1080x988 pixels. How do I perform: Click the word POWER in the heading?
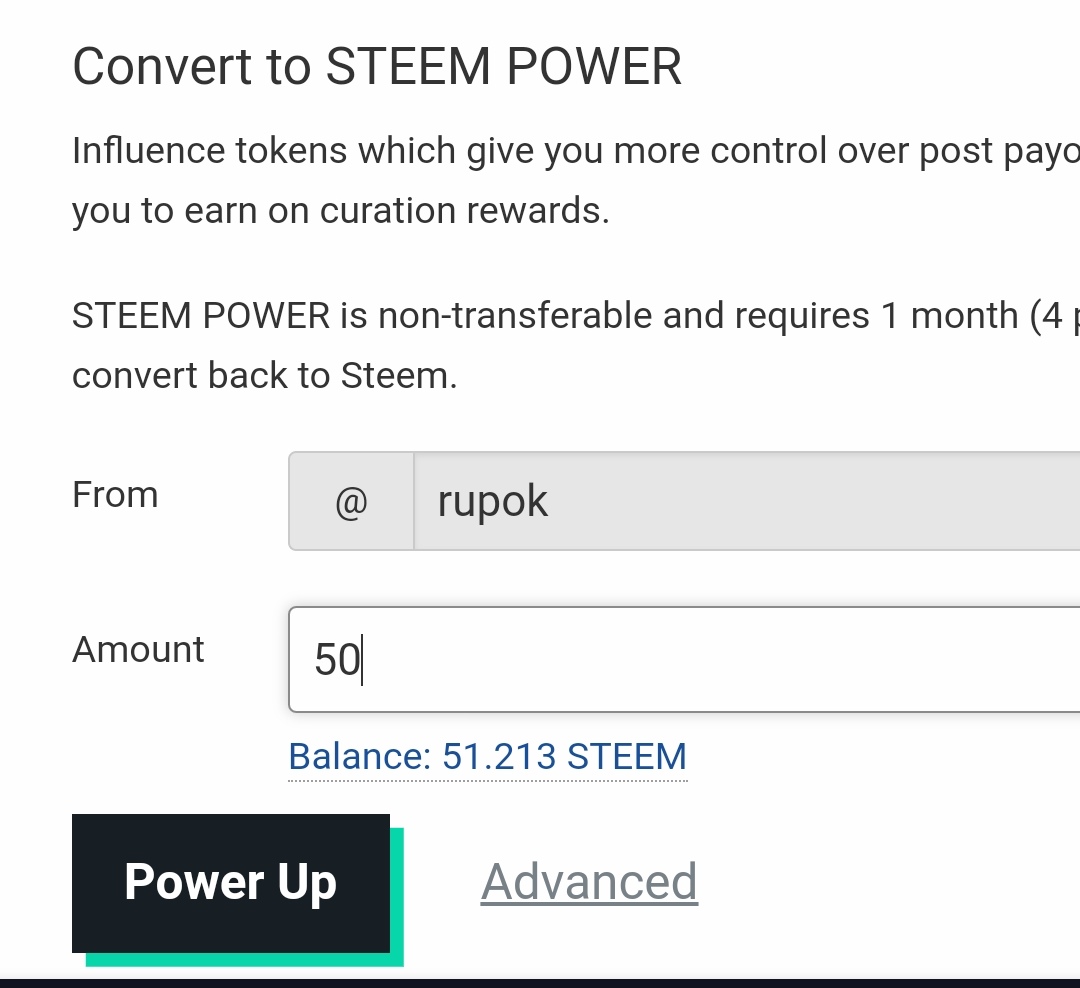pyautogui.click(x=594, y=67)
